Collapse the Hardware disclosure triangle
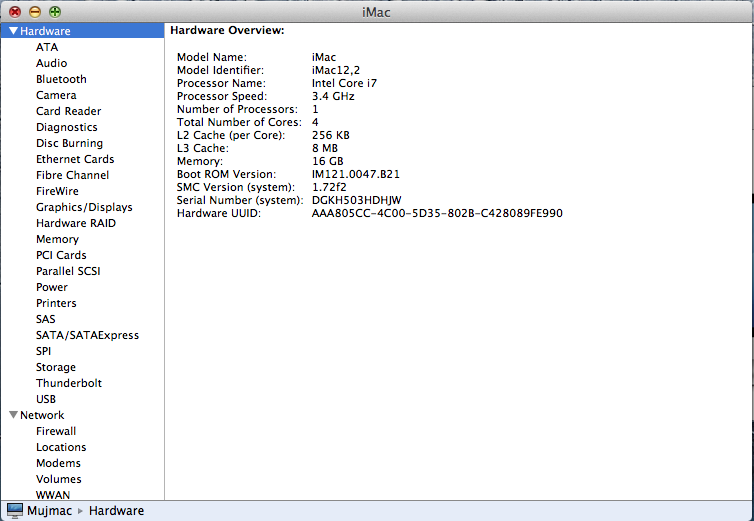Viewport: 754px width, 521px height. [x=13, y=31]
